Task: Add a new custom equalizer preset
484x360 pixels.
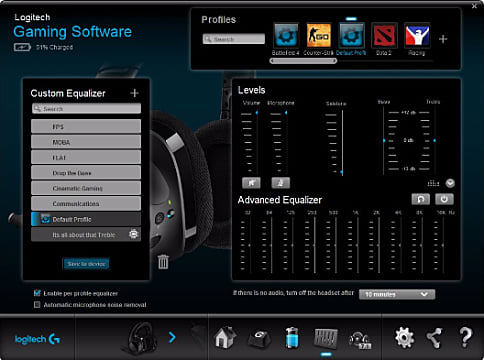Action: pos(134,93)
